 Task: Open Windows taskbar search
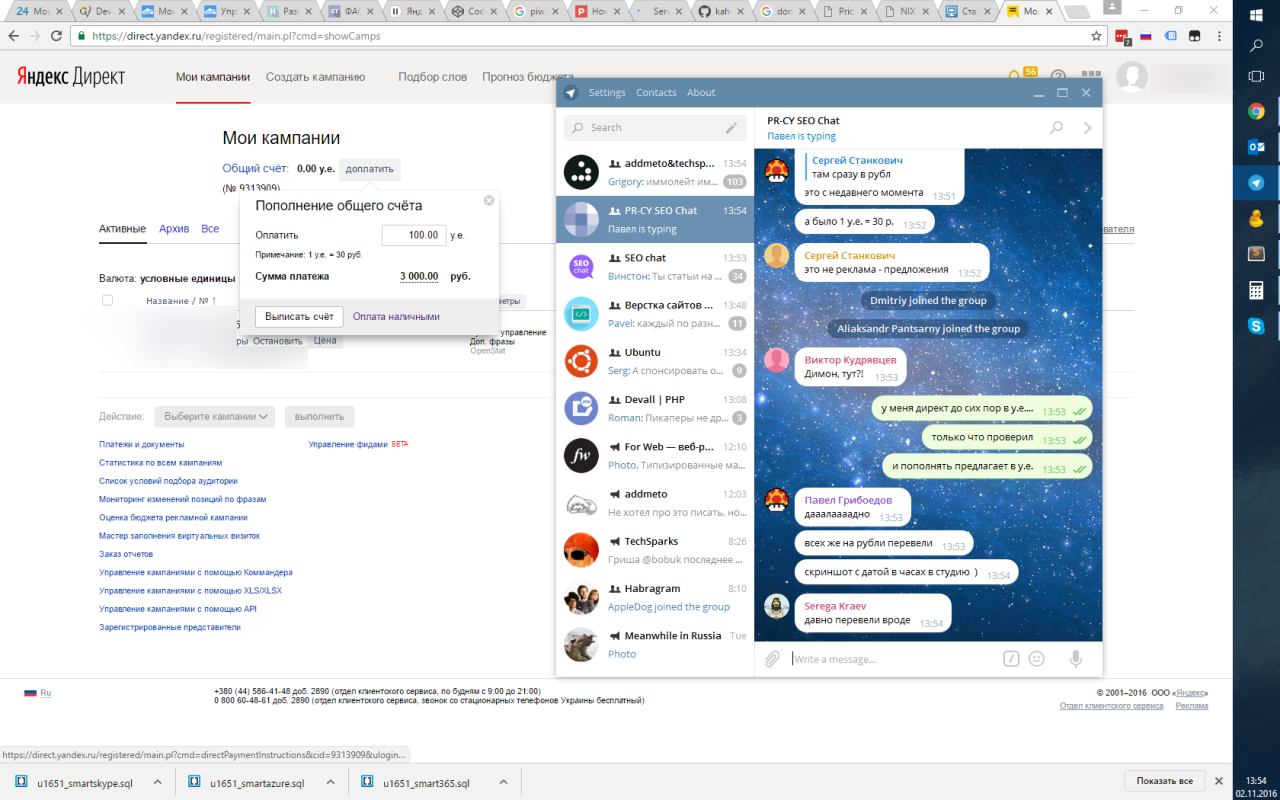[x=1257, y=45]
